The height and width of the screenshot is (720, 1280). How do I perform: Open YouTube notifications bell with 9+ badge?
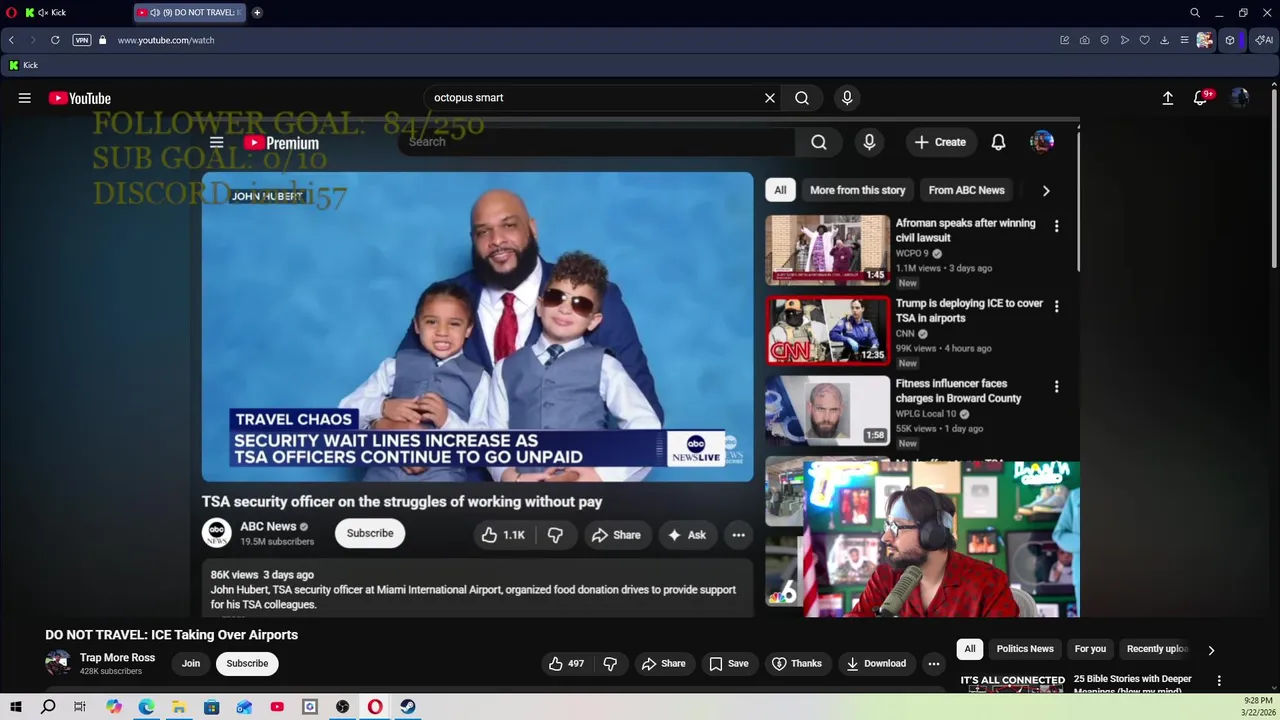[1201, 97]
